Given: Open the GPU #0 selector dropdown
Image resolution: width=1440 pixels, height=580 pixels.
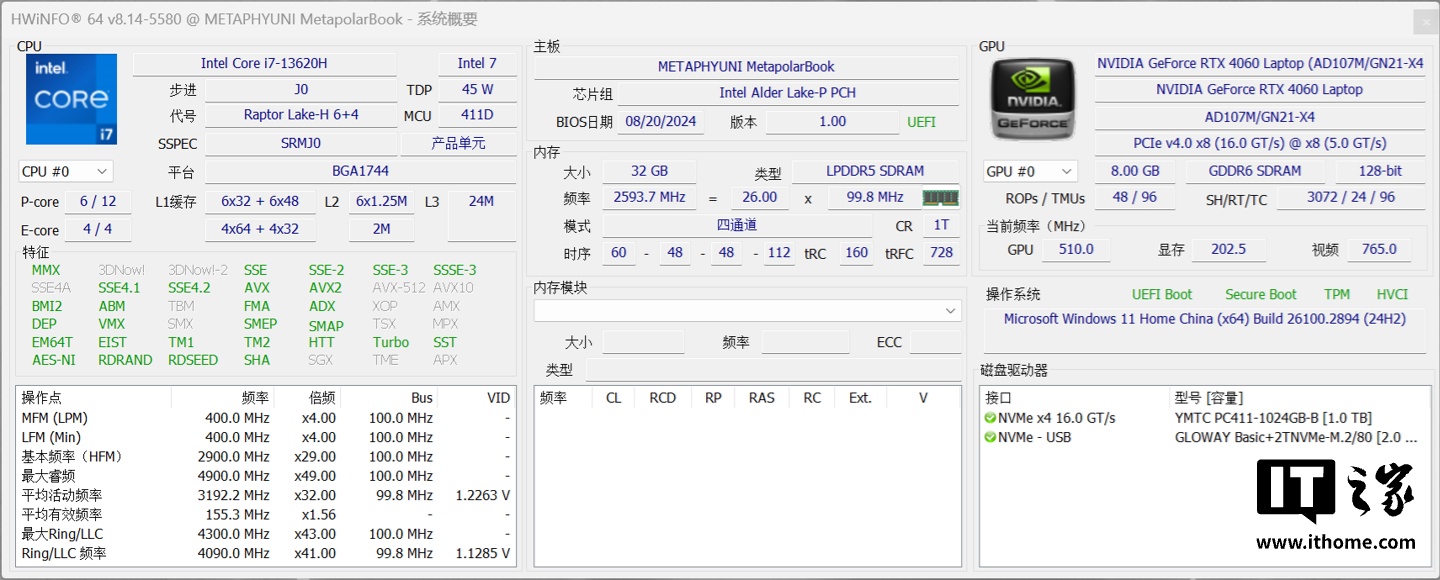Looking at the screenshot, I should click(1030, 171).
